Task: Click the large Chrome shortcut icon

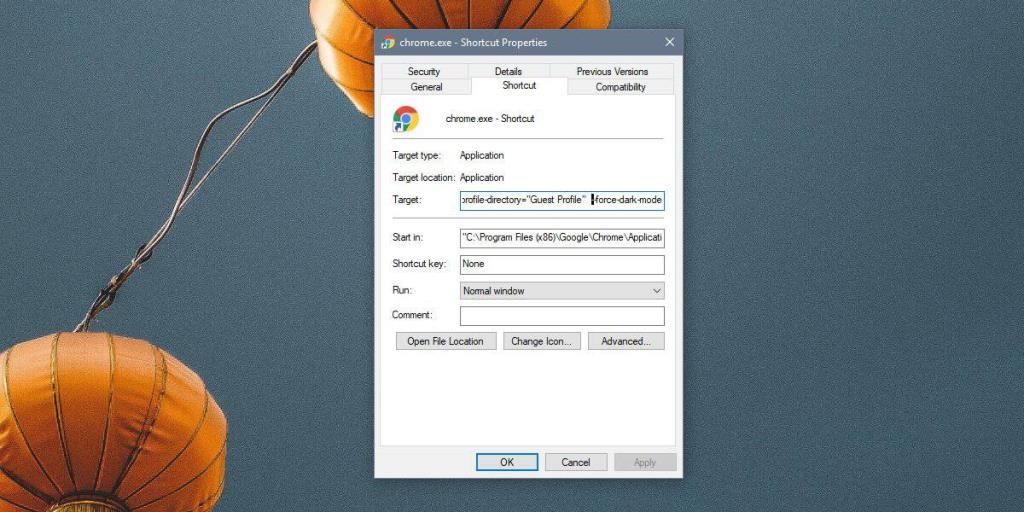Action: pos(406,119)
